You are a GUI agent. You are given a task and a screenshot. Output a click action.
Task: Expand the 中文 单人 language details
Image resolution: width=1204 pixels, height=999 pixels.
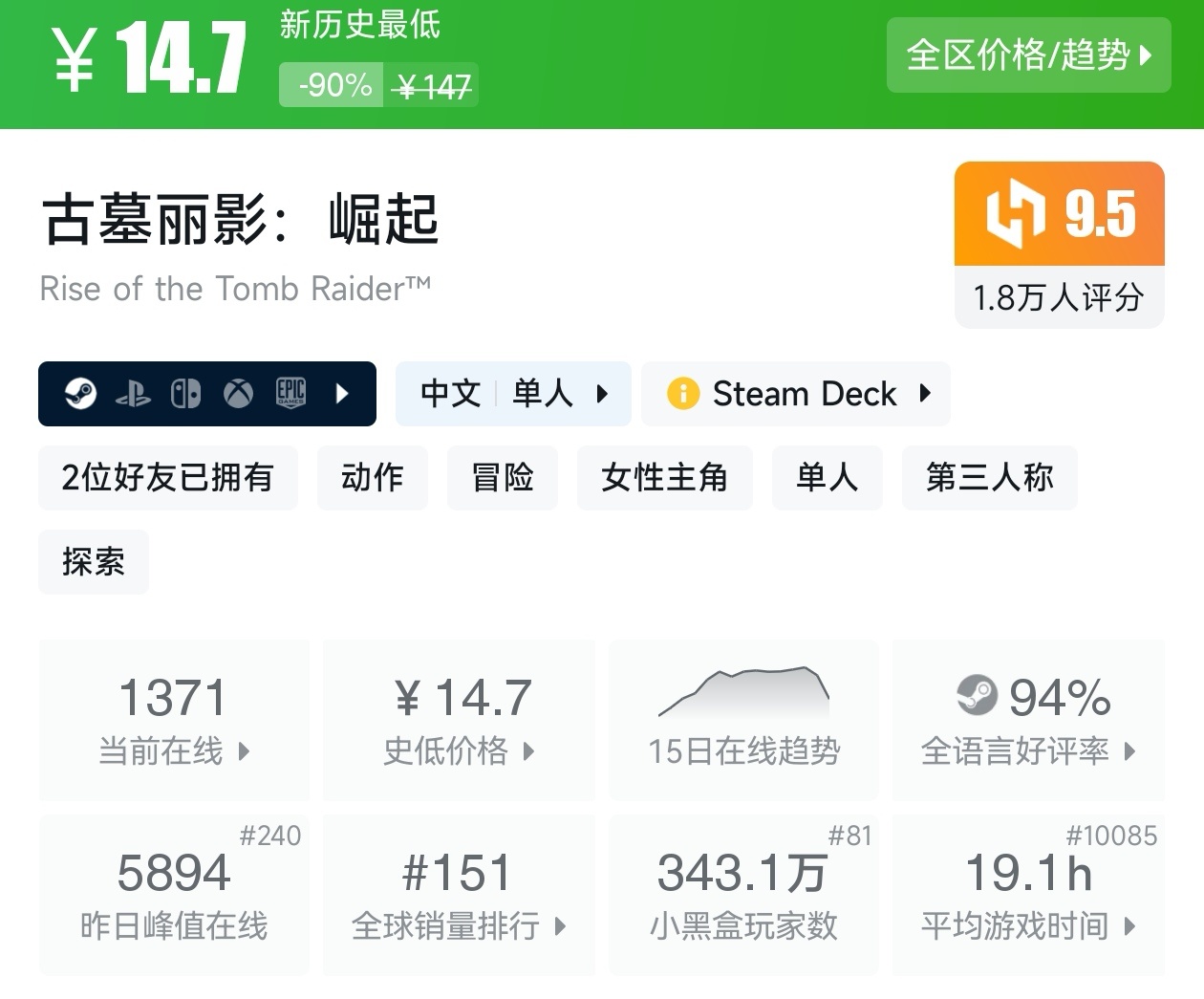click(x=513, y=394)
